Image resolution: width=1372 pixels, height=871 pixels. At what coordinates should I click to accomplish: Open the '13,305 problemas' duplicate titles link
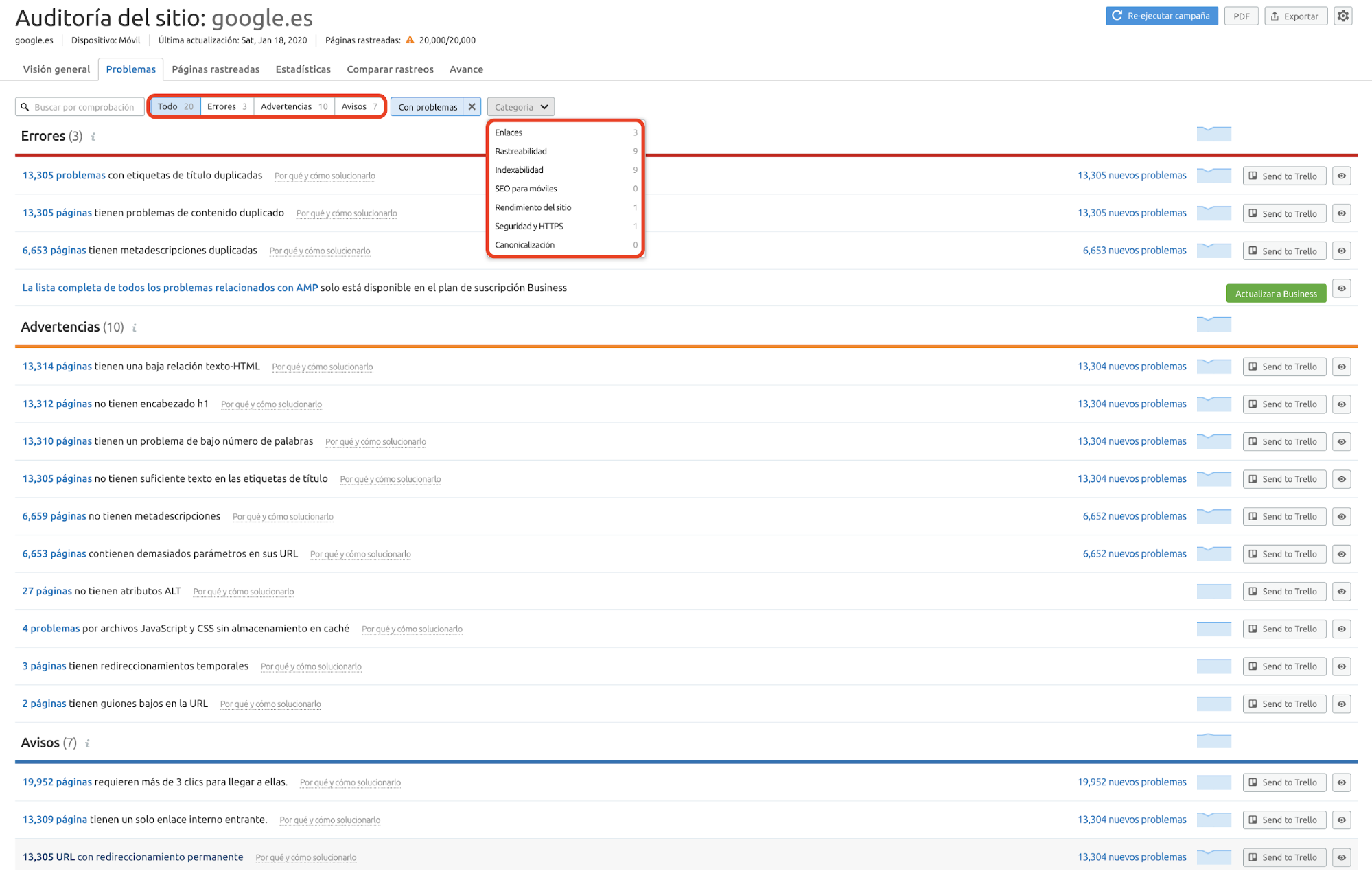tap(64, 175)
